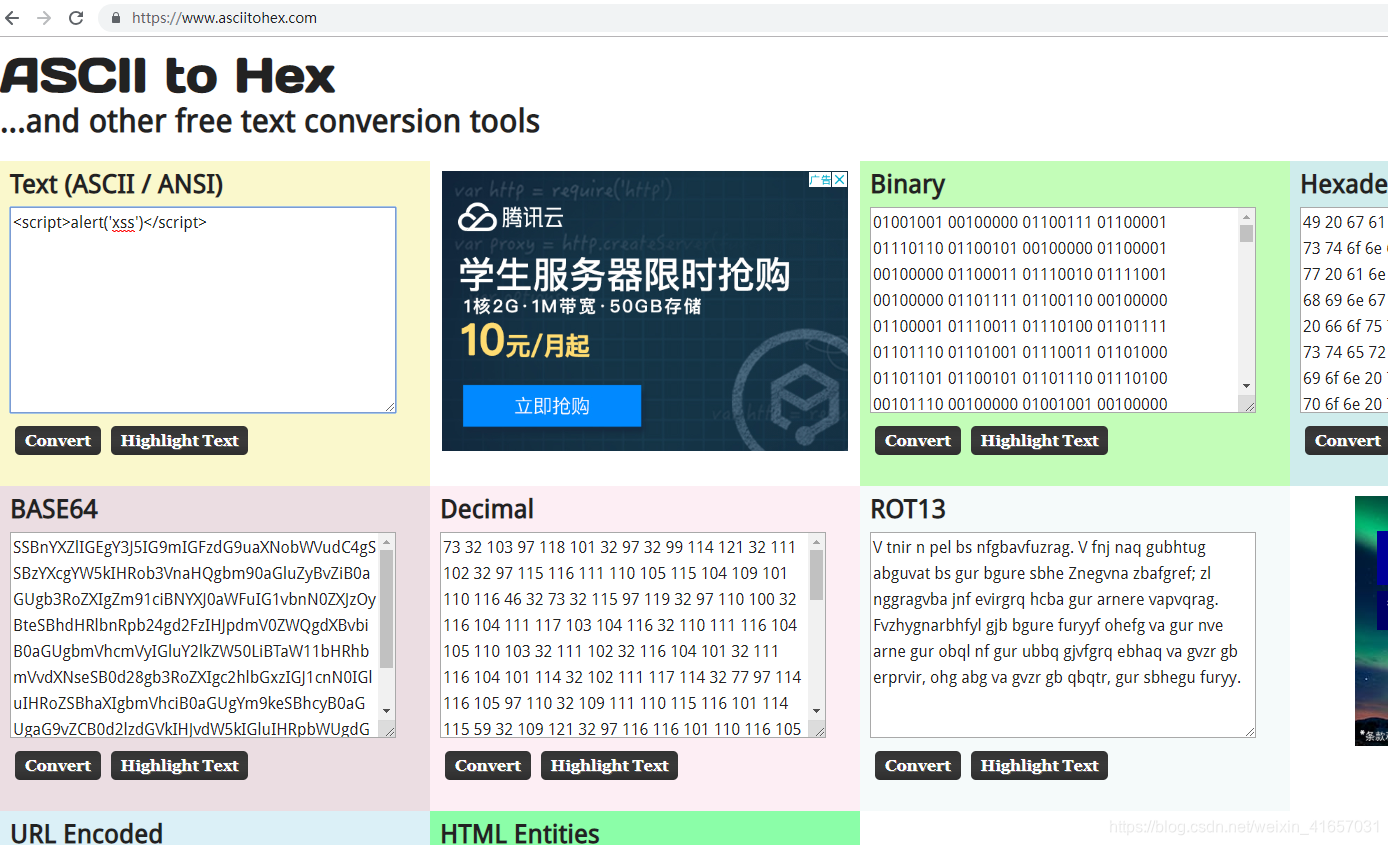The image size is (1388, 845).
Task: Click the resize grip of the ROT13 box
Action: point(1249,731)
